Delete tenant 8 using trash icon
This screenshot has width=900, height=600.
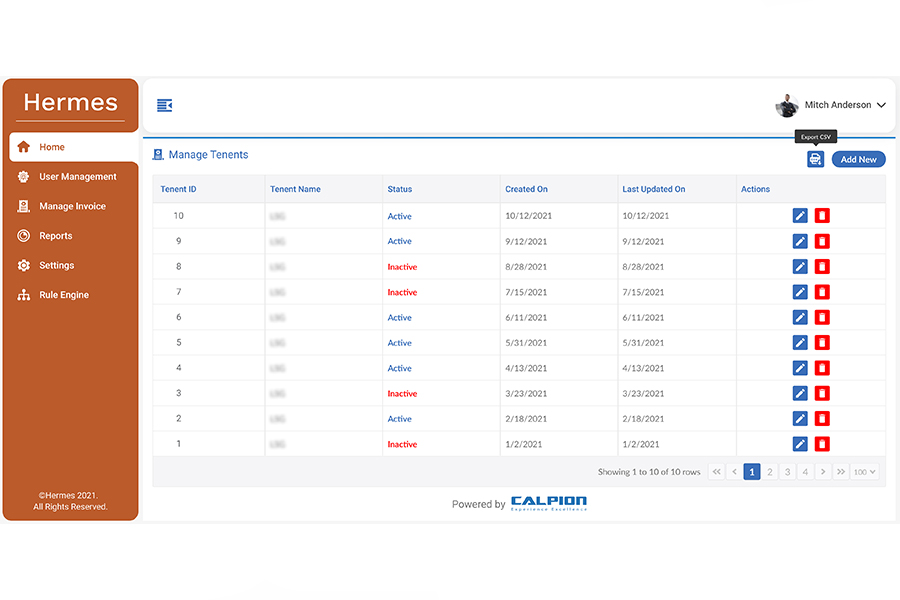(x=822, y=267)
